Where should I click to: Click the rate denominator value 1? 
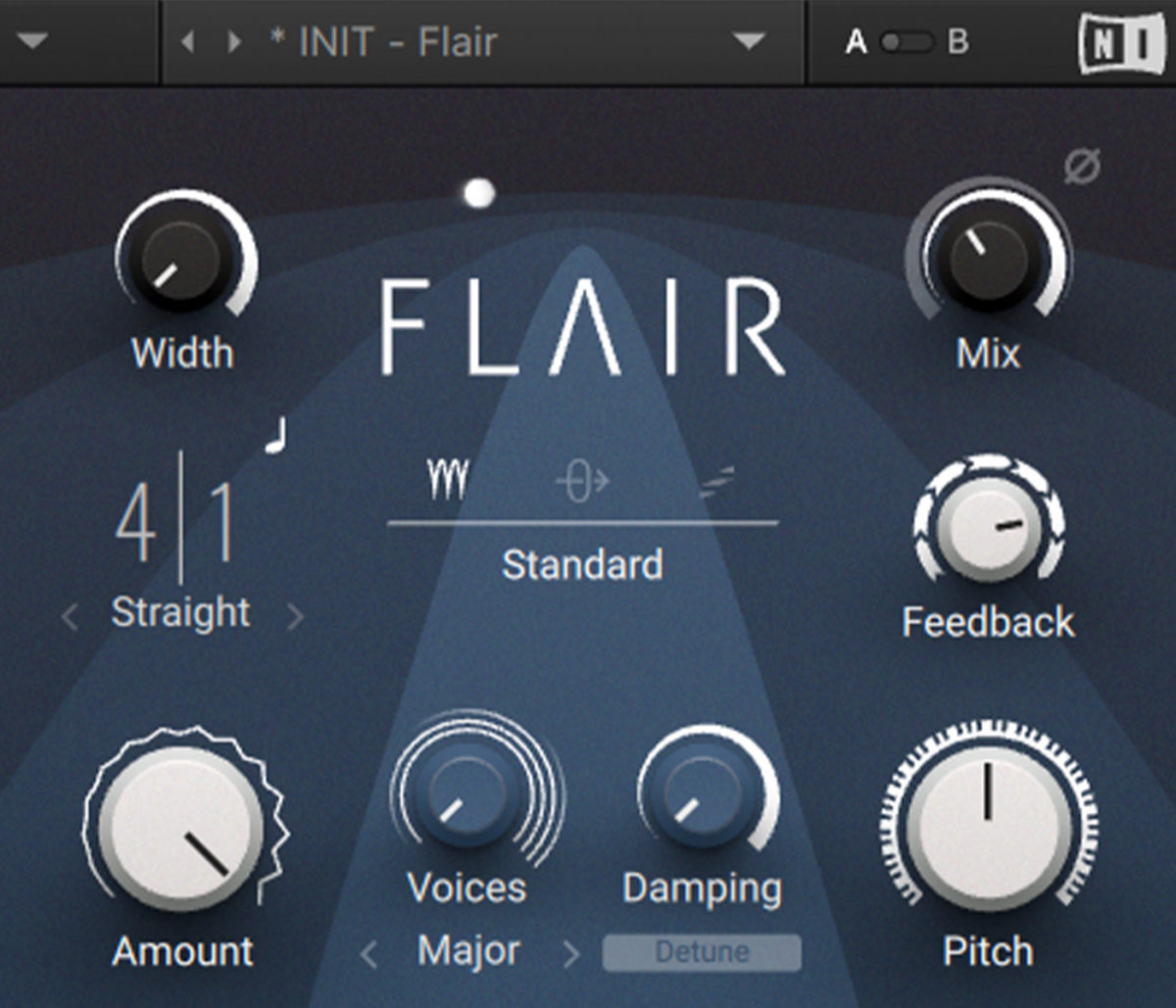[x=221, y=524]
